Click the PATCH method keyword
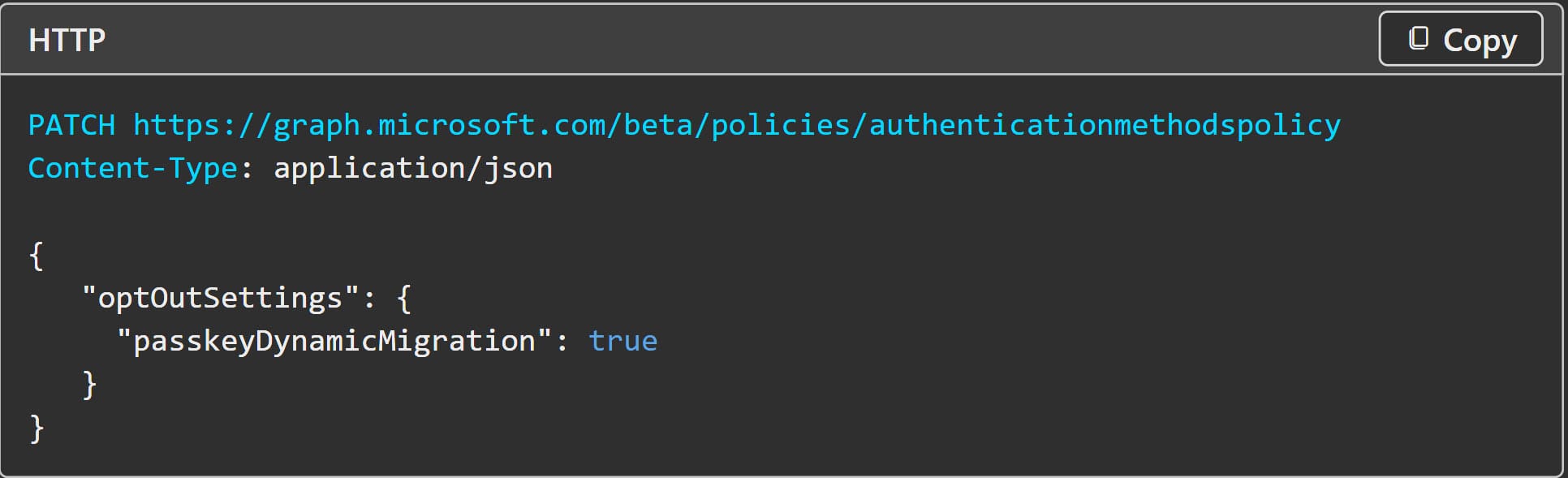1568x478 pixels. point(71,125)
